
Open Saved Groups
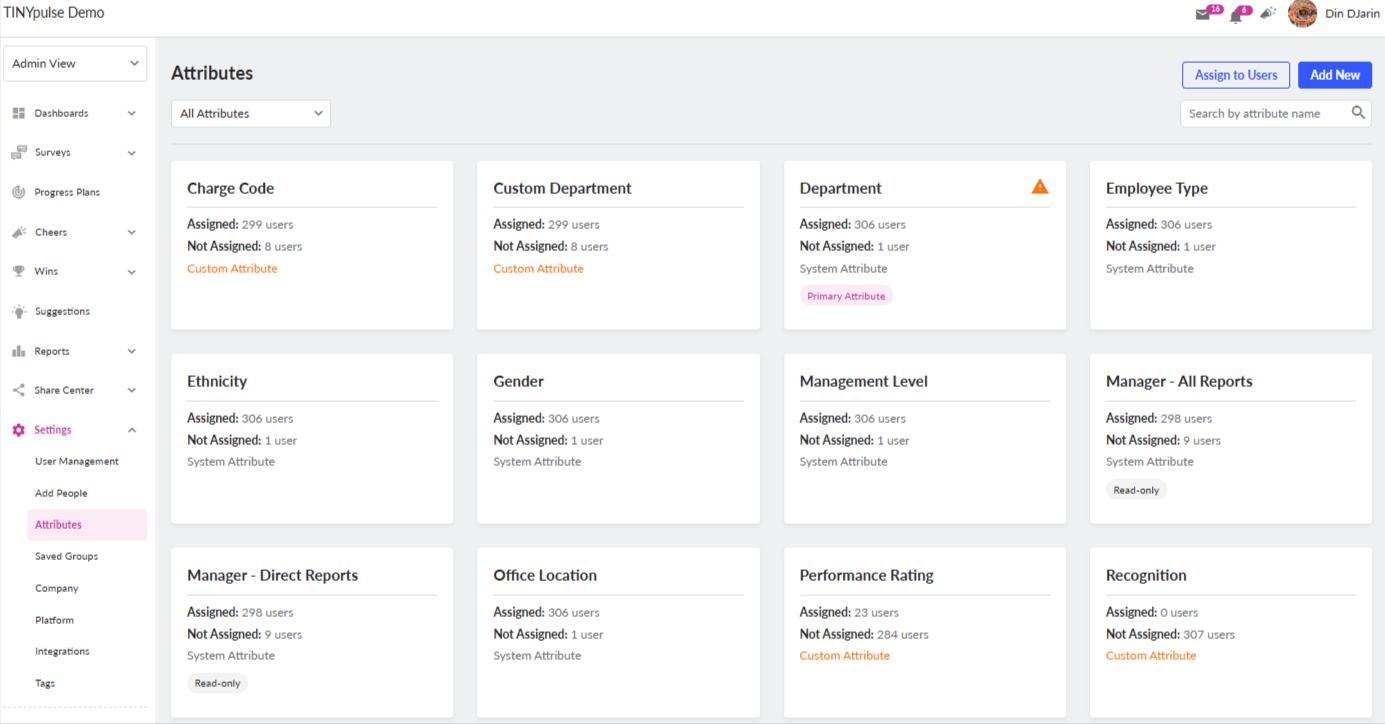coord(66,556)
